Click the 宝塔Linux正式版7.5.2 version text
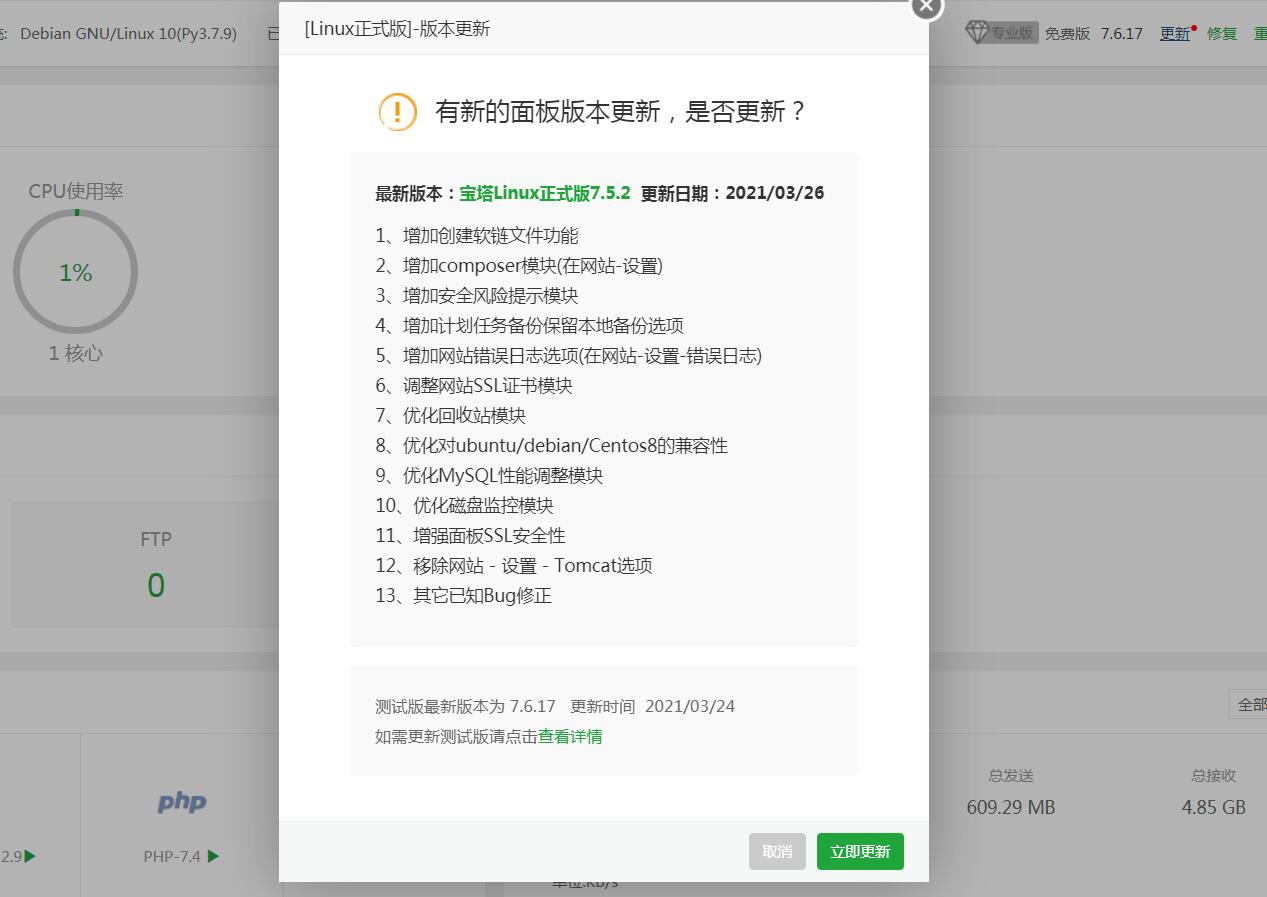Screen dimensions: 1267x897 click(545, 193)
